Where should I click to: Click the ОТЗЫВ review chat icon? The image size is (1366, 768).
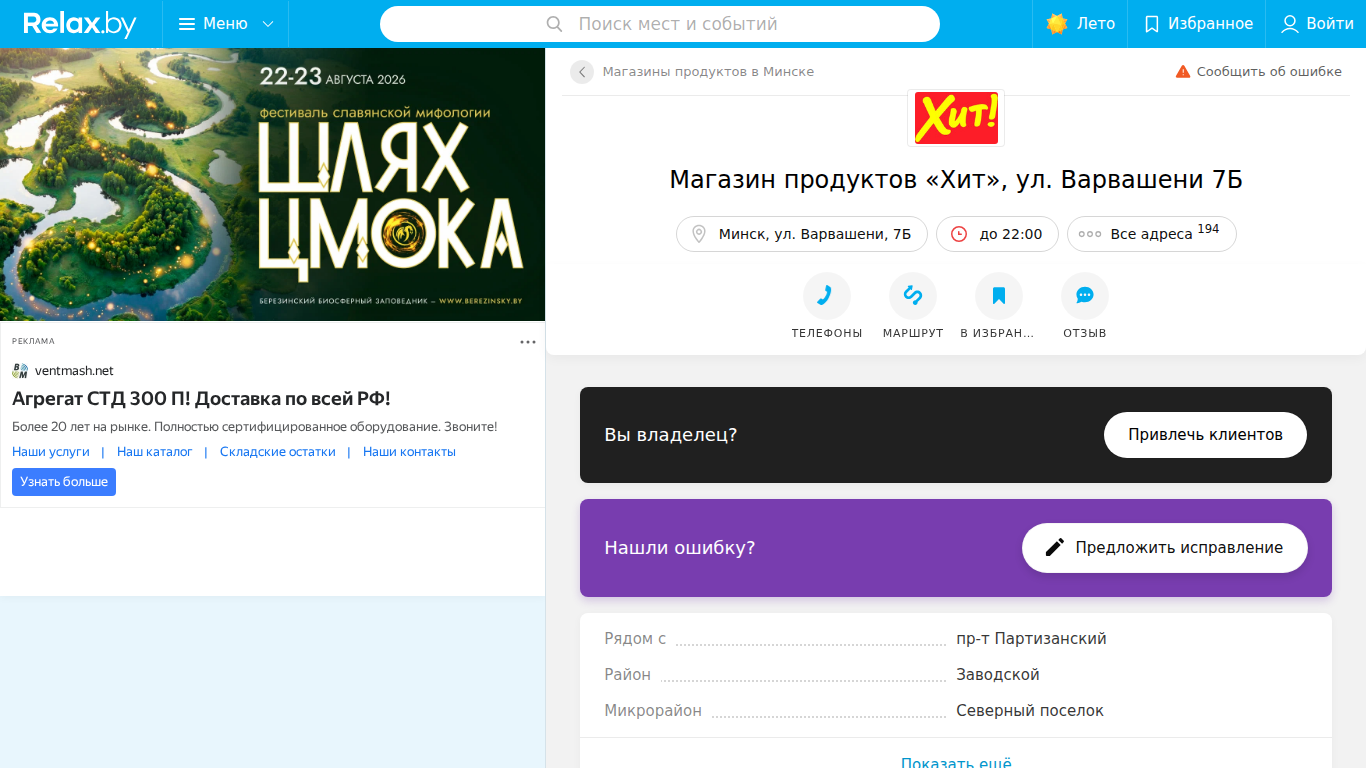(1085, 296)
